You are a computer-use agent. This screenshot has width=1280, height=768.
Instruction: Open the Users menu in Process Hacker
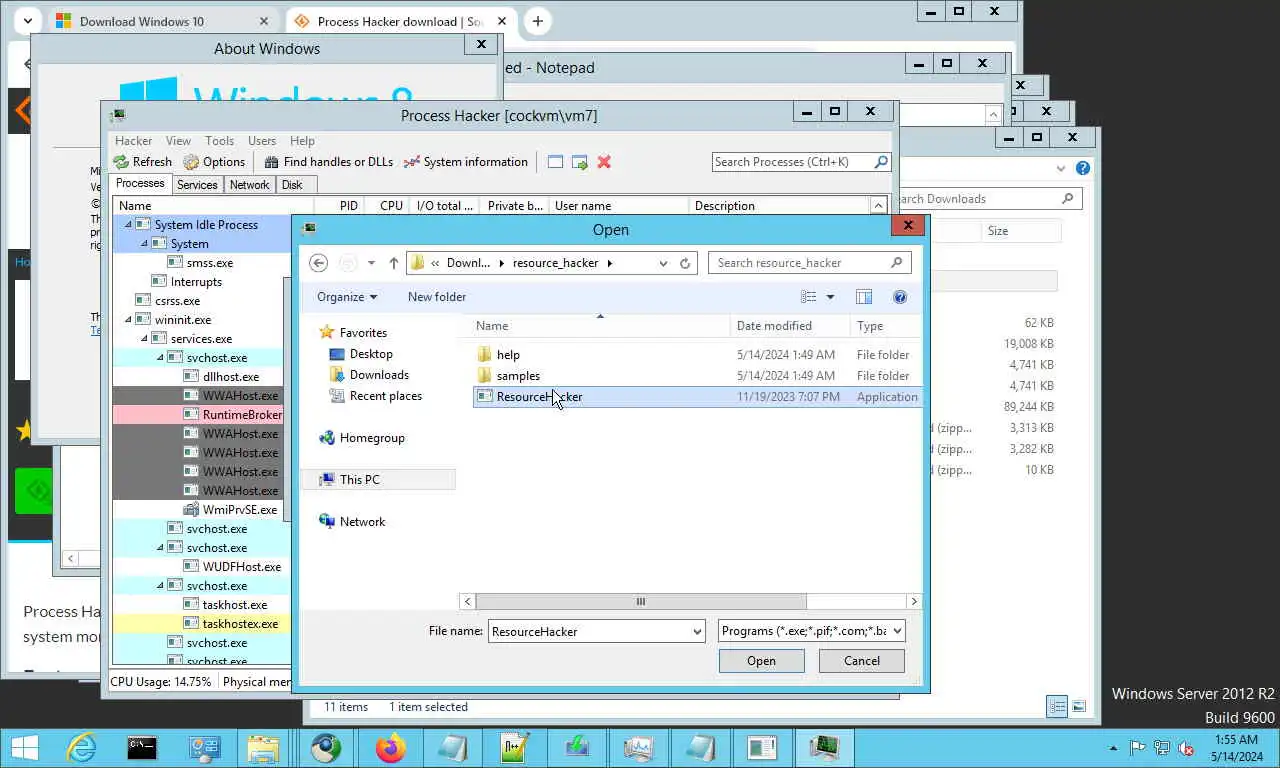262,141
